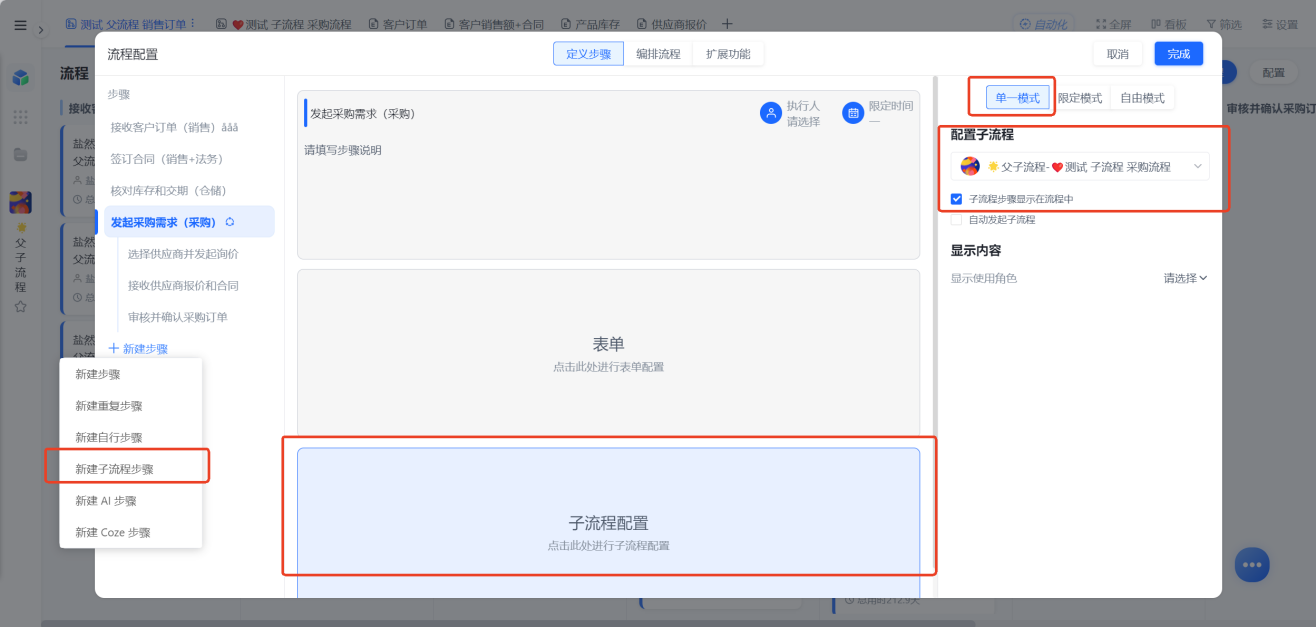Expand the sidebar arrow beside the hamburger menu

click(x=41, y=30)
